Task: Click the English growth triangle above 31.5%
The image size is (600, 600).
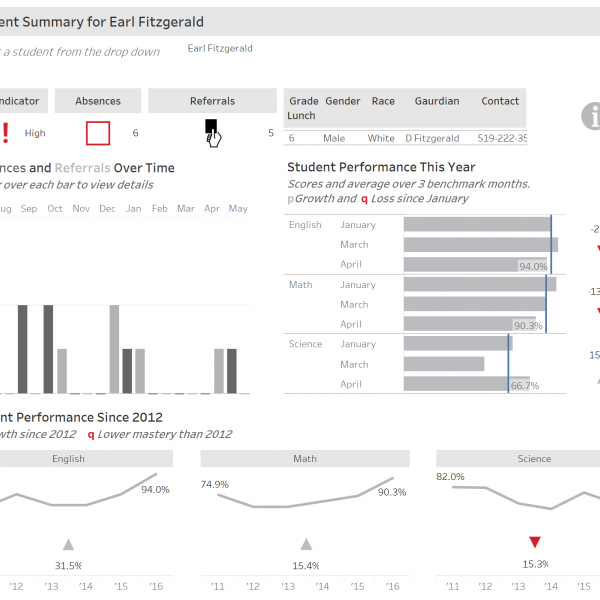Action: (68, 544)
